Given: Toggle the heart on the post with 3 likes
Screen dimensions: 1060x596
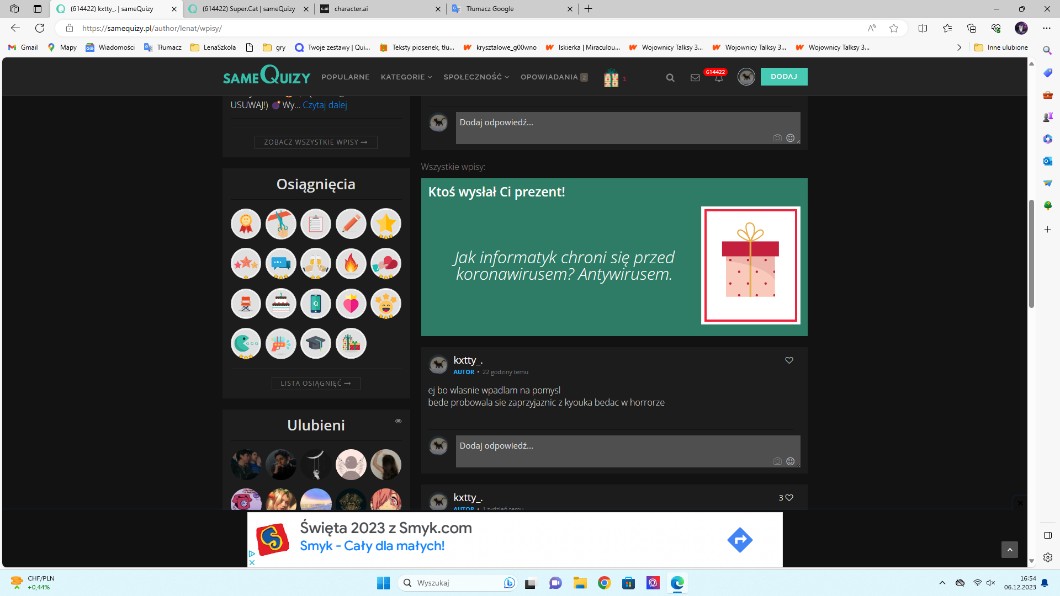Looking at the screenshot, I should (789, 497).
